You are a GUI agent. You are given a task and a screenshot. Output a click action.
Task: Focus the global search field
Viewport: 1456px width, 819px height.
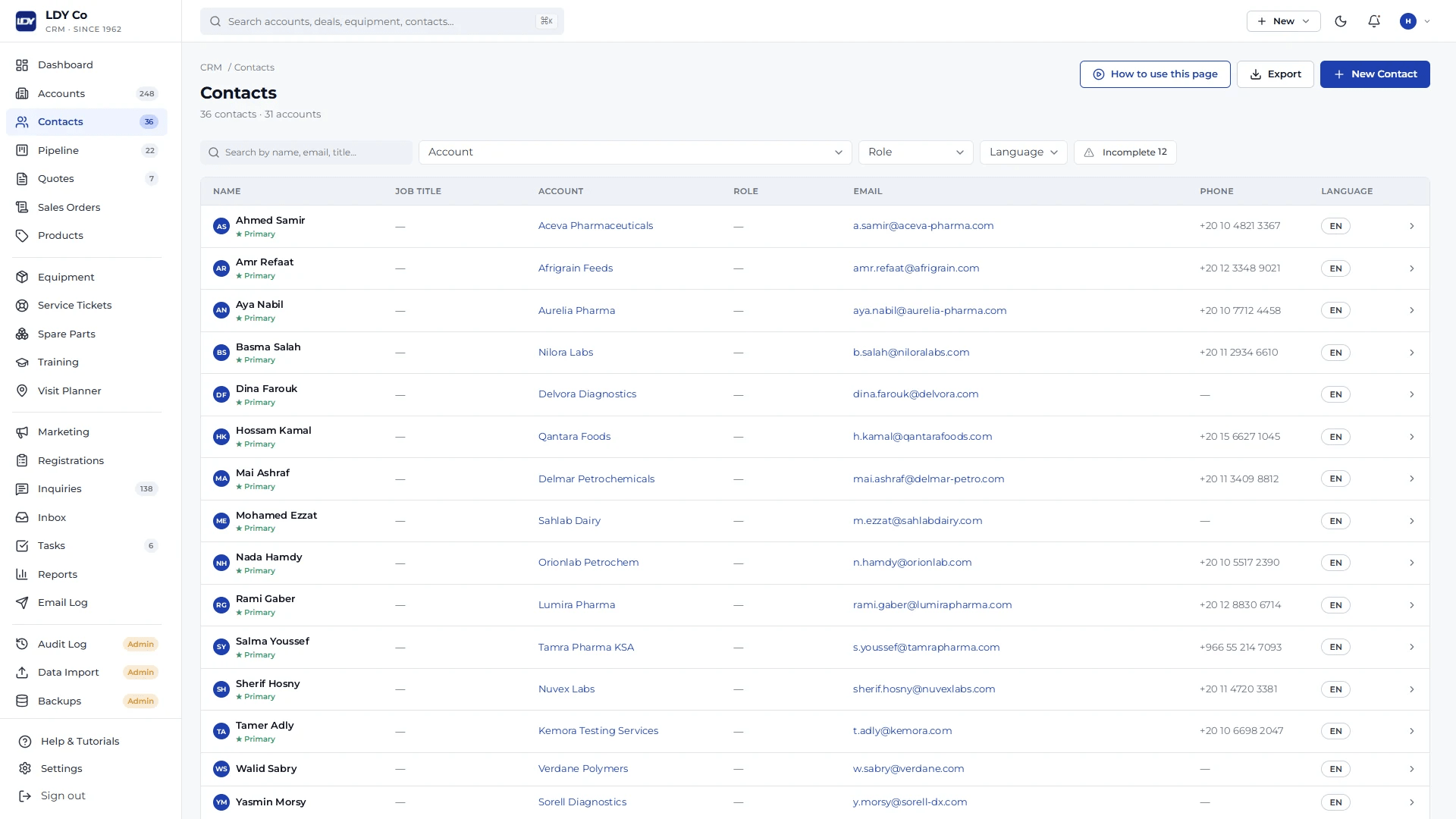coord(381,21)
